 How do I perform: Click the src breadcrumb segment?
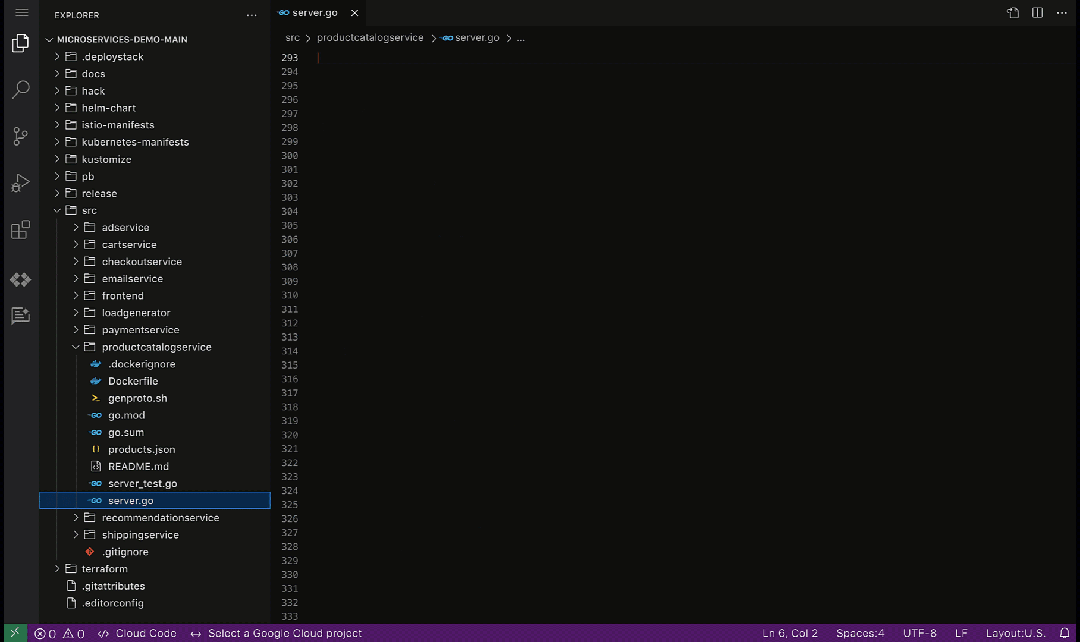(x=293, y=38)
